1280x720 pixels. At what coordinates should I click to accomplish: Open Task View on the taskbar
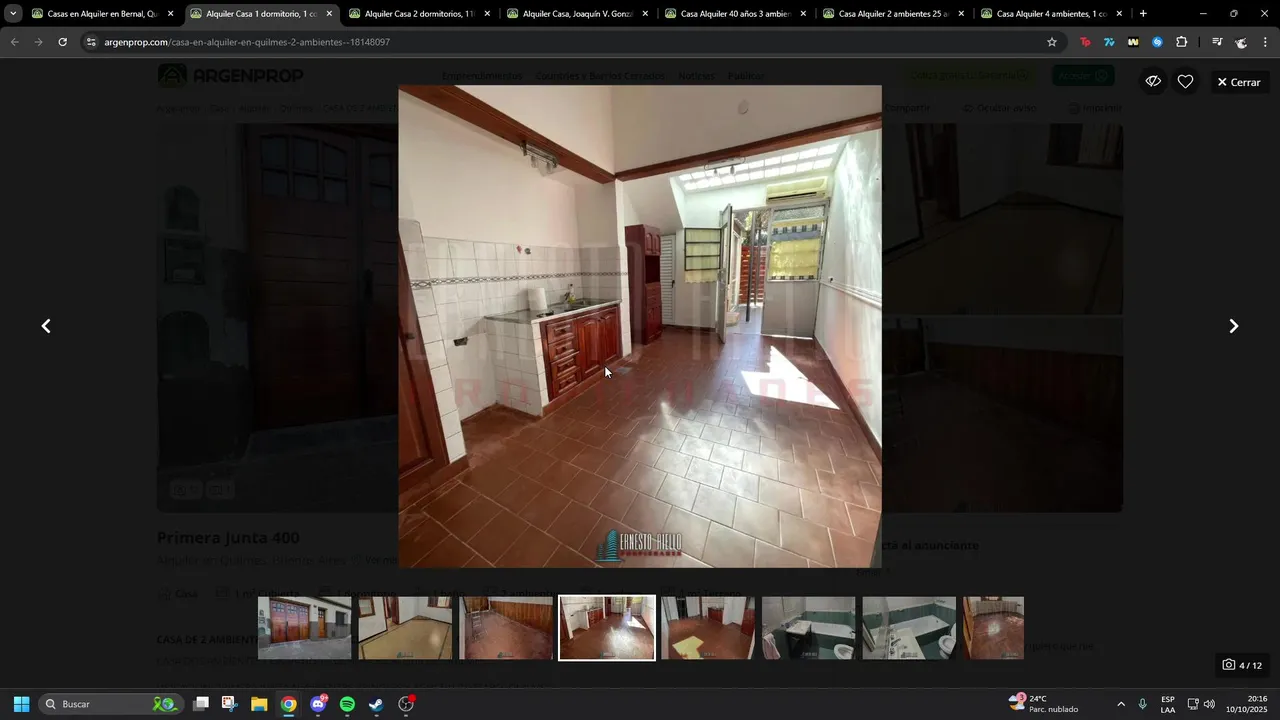pyautogui.click(x=201, y=704)
